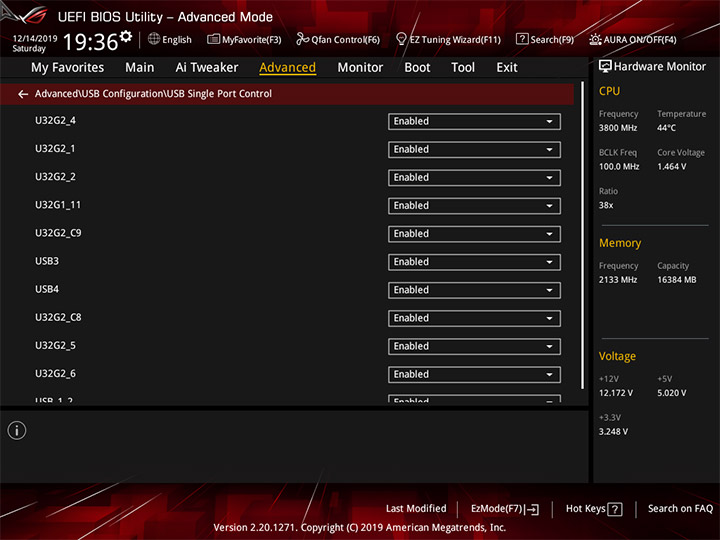Click the language globe icon
This screenshot has height=540, width=720.
point(154,39)
